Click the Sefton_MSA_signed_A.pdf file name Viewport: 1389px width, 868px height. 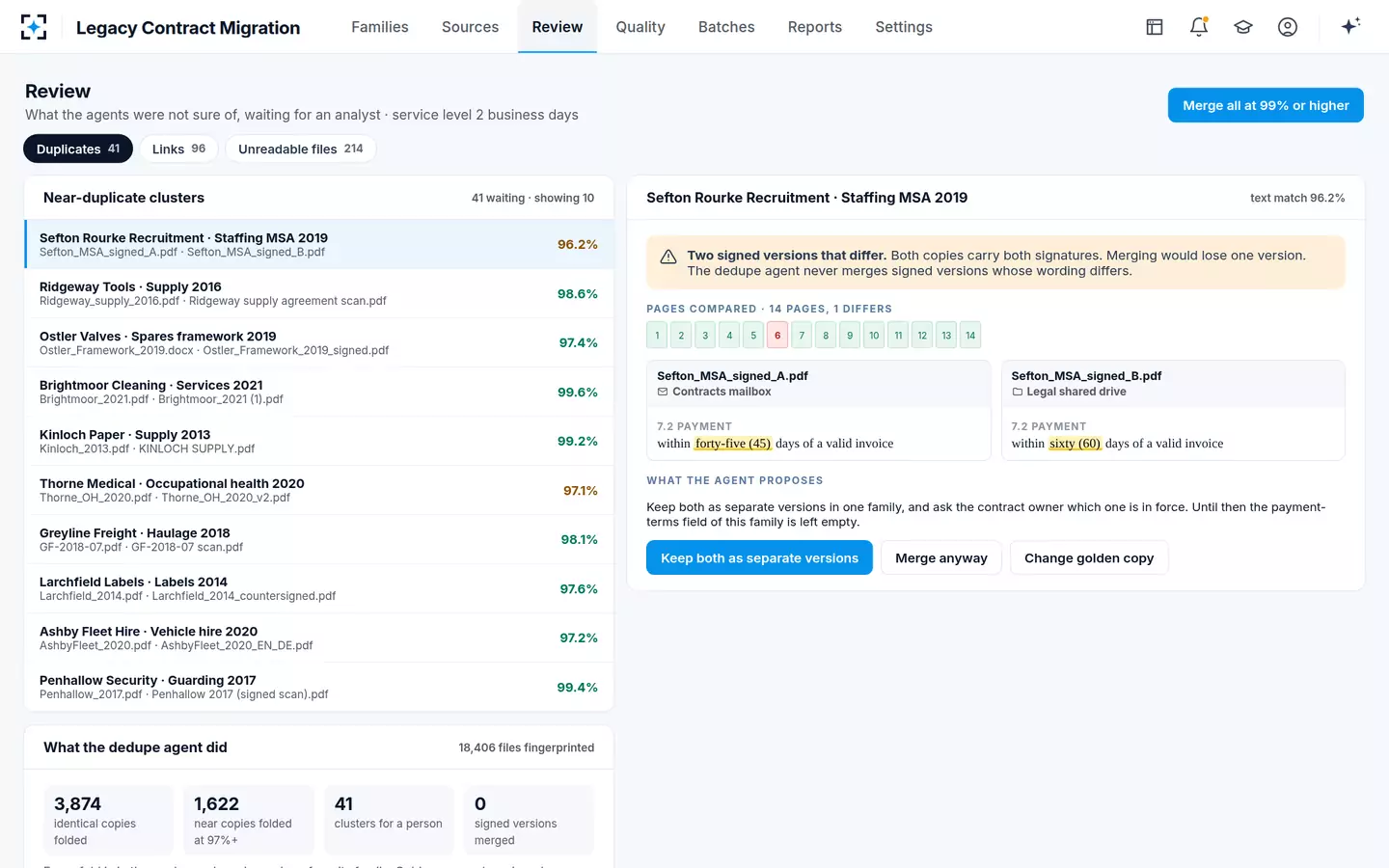[732, 376]
